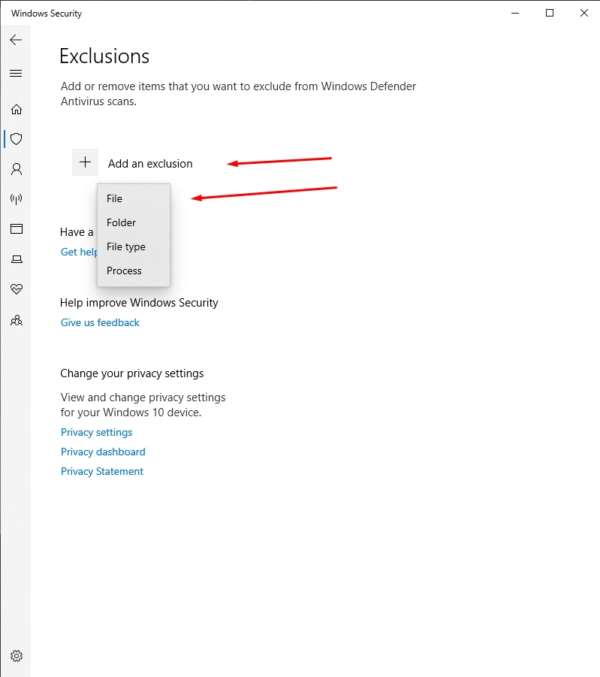Screen dimensions: 600x677
Task: Go to the Home sidebar icon
Action: click(x=16, y=109)
